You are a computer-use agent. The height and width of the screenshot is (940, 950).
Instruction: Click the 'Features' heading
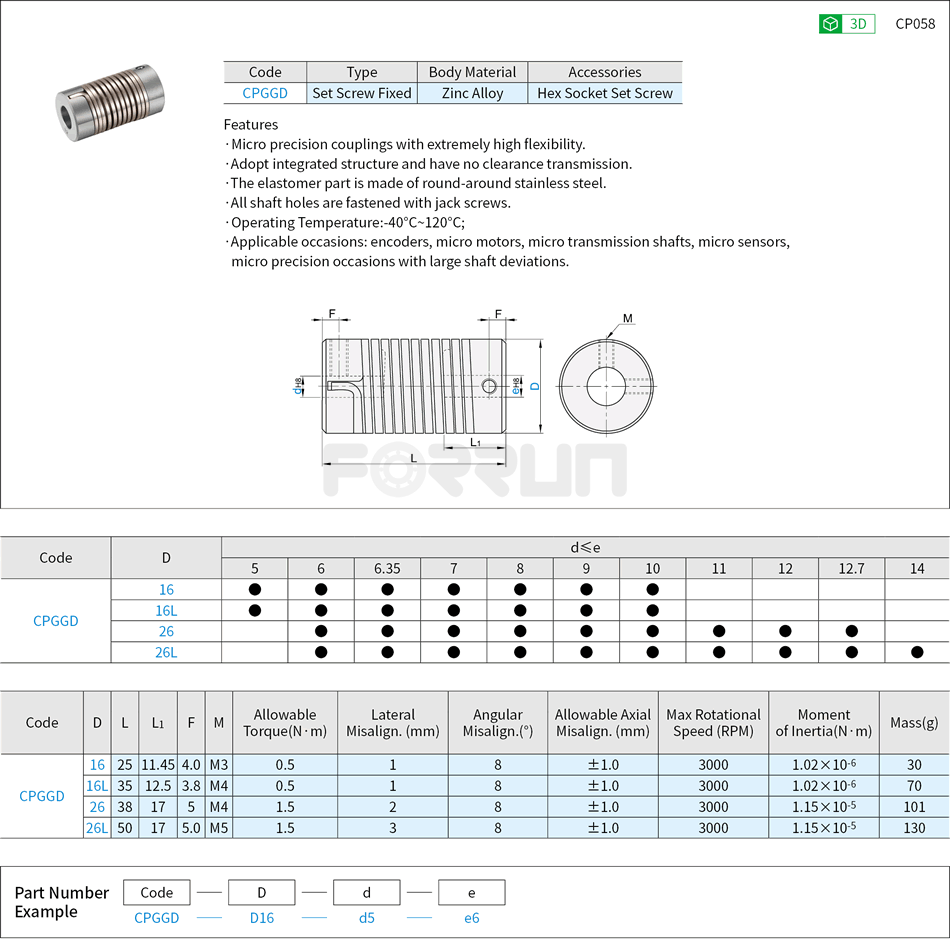click(x=251, y=125)
